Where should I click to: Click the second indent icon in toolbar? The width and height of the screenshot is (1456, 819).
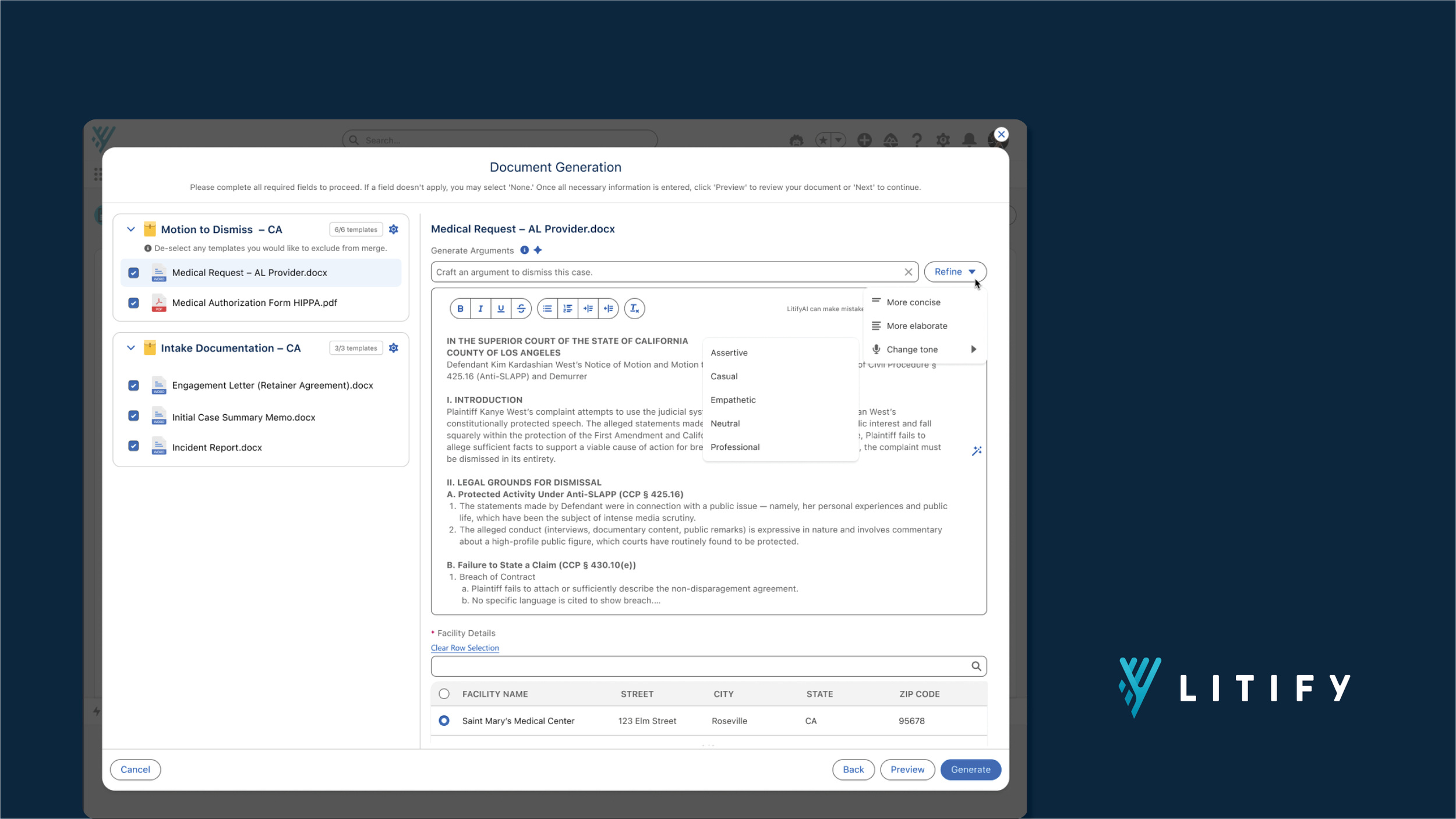click(609, 309)
